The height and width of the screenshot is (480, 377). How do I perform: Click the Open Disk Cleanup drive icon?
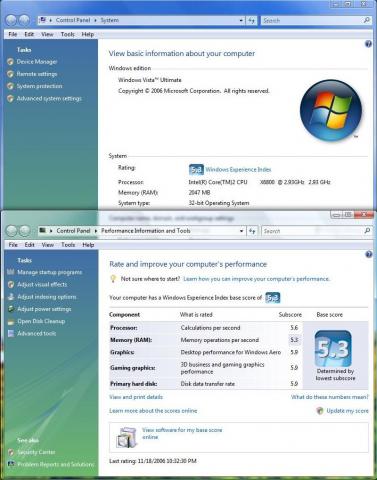[11, 322]
